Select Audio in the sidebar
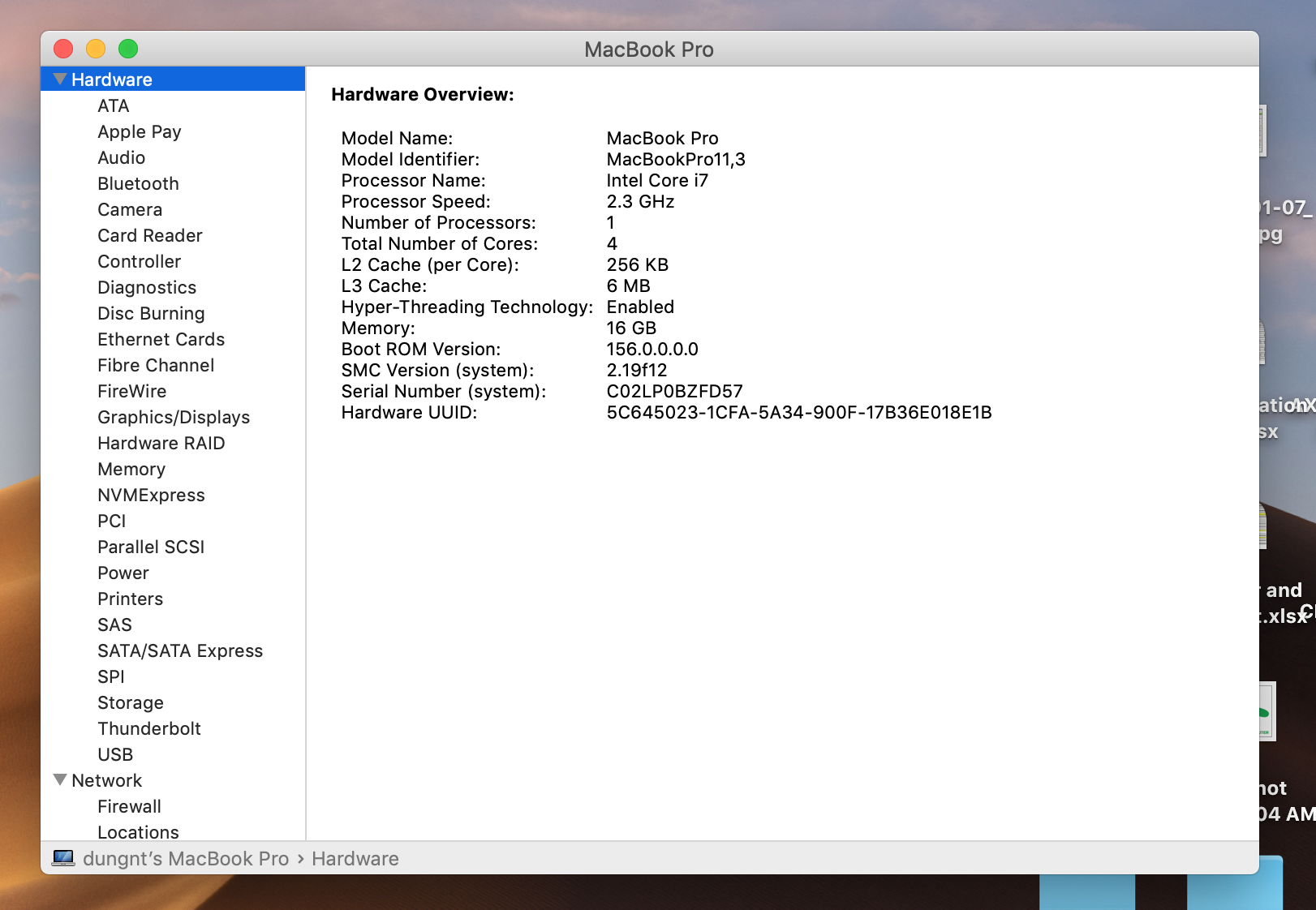Image resolution: width=1316 pixels, height=910 pixels. click(122, 158)
